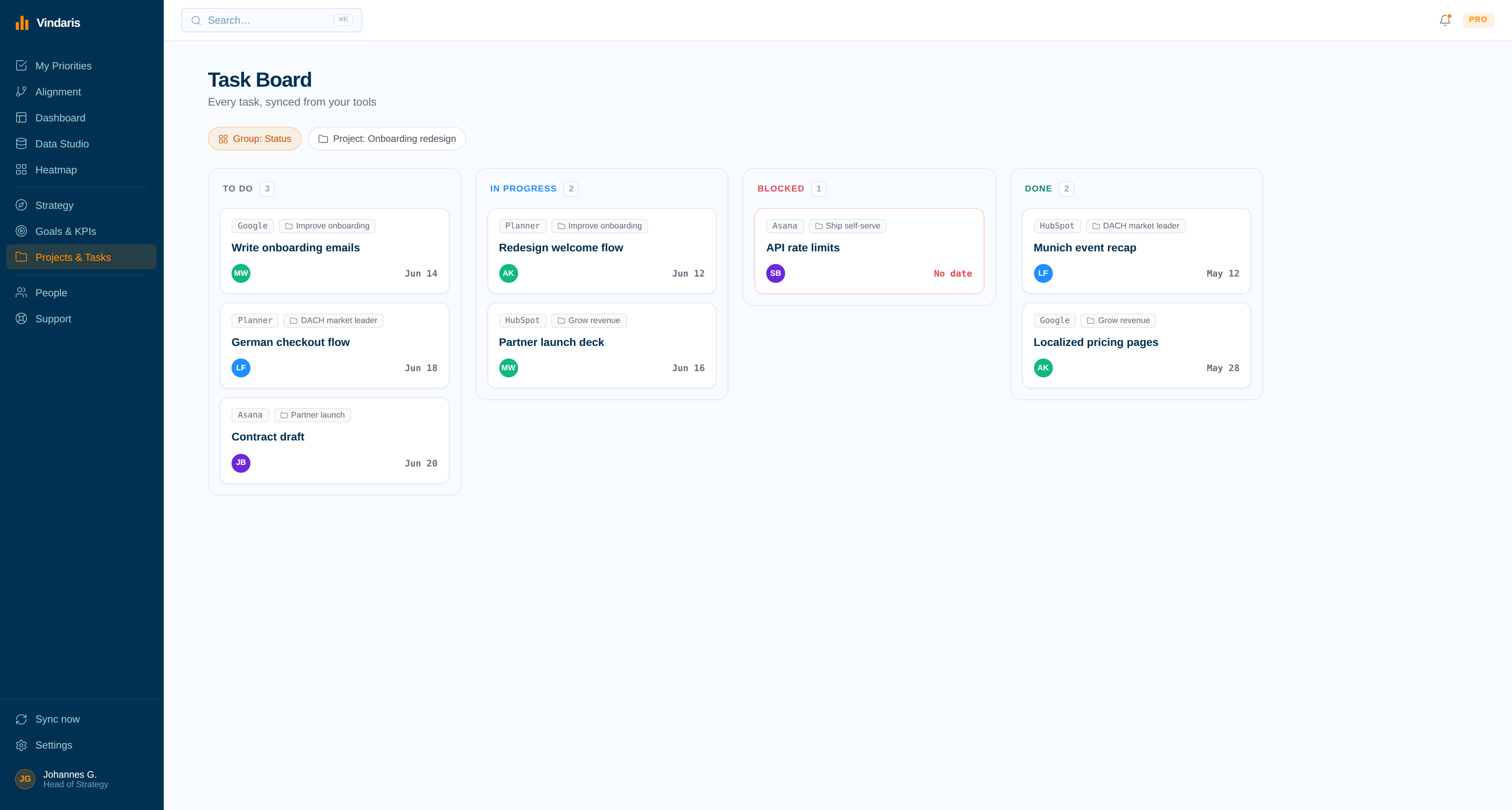Open the Support page
Viewport: 1512px width, 810px height.
coord(82,318)
